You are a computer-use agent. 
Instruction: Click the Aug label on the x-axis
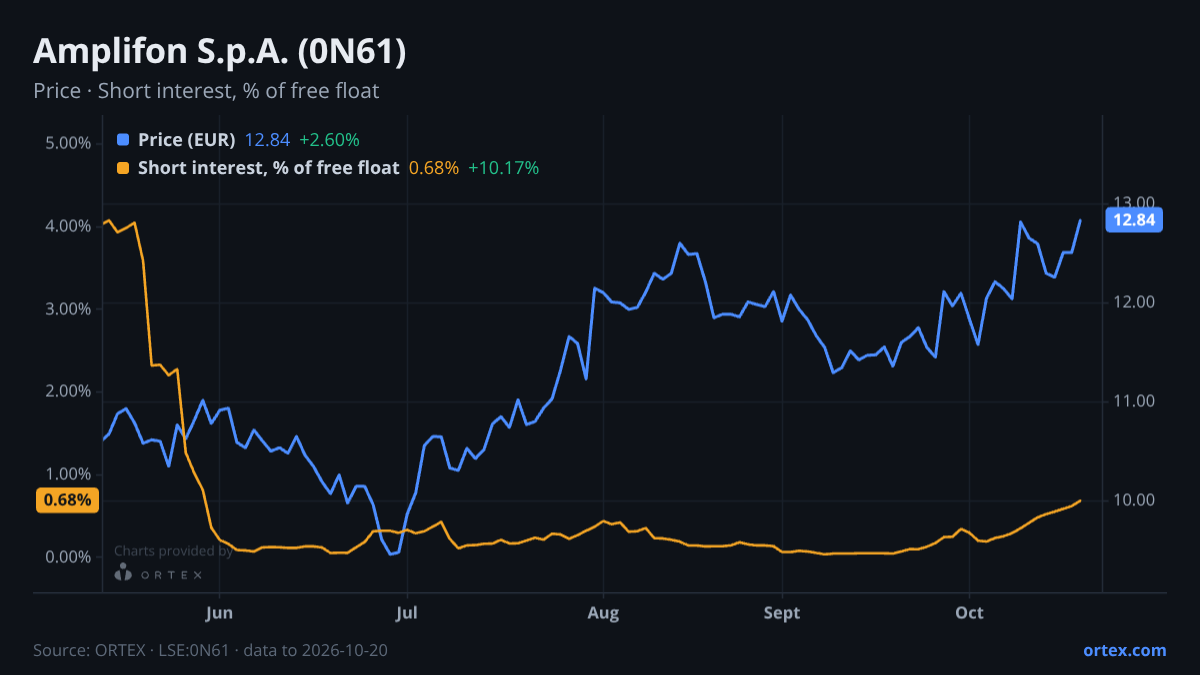tap(603, 613)
